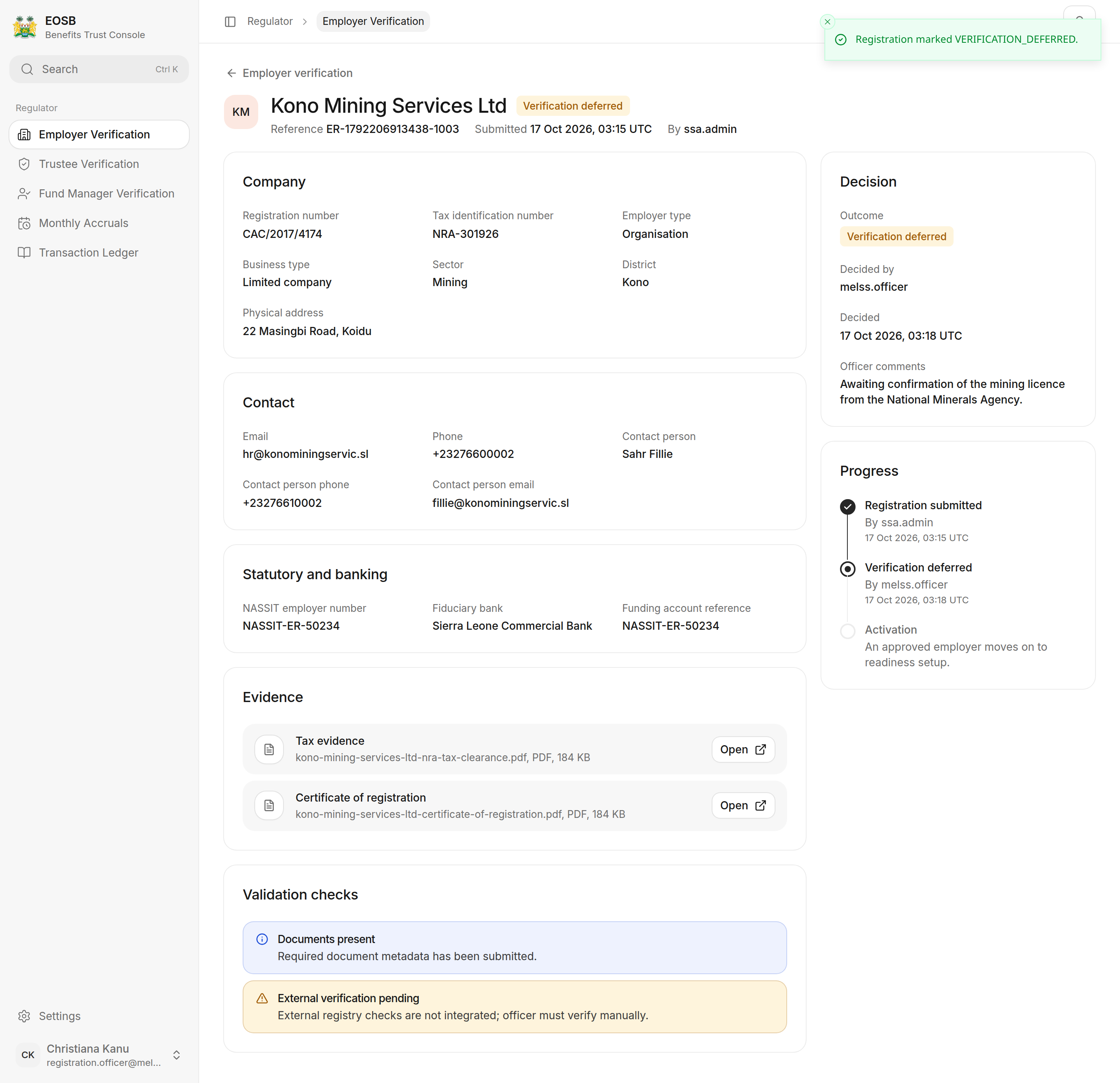Go to Trustee Verification

click(x=100, y=164)
